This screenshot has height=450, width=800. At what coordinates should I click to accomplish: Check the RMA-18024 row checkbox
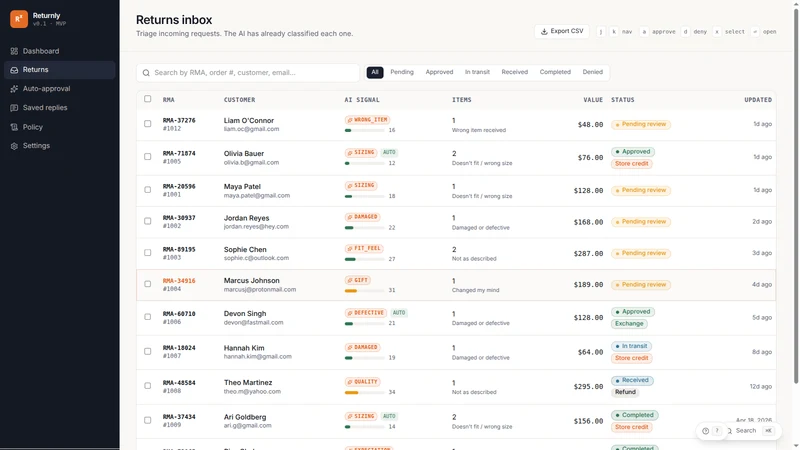(147, 352)
